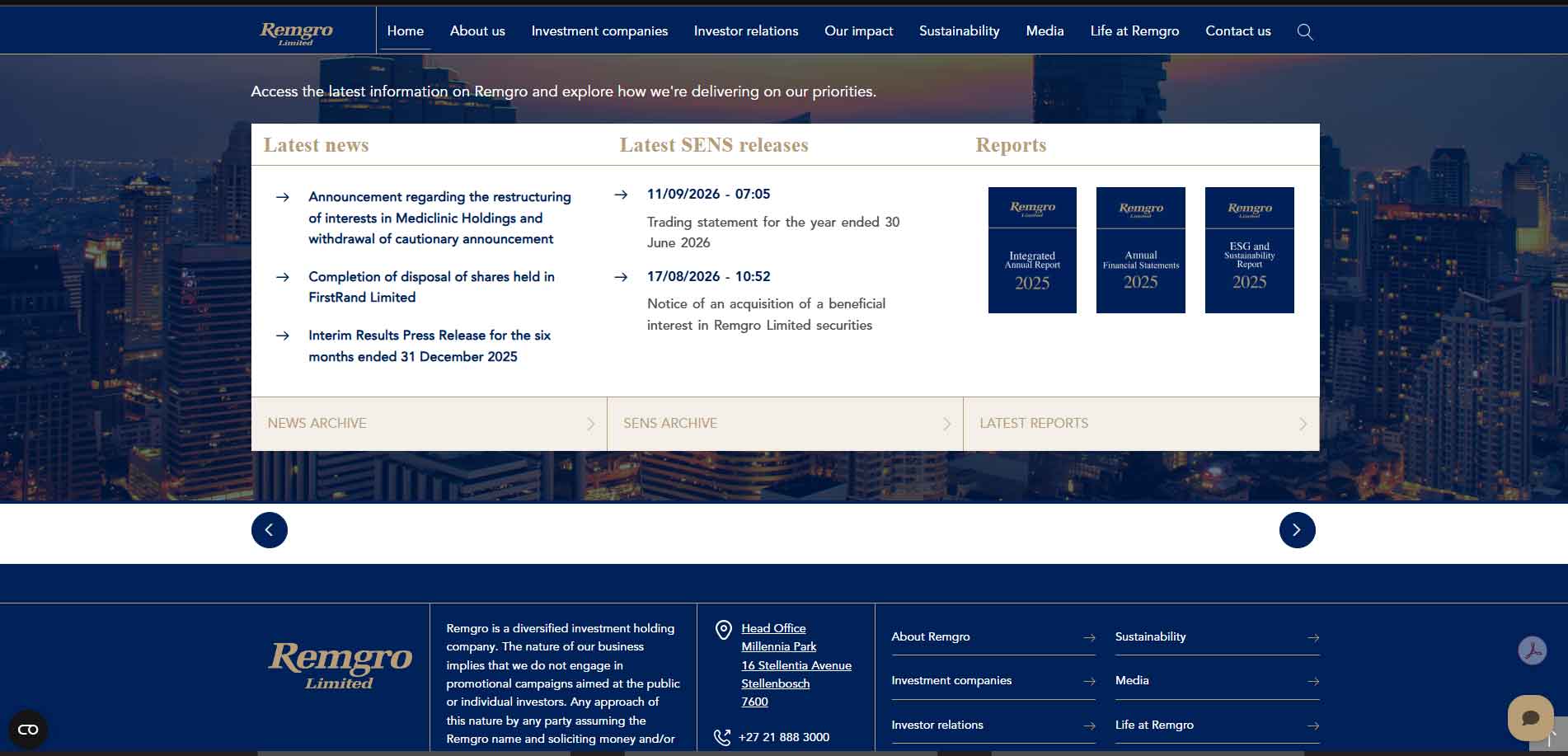Open the Interim Results Press Release link
The image size is (1568, 756).
click(430, 345)
